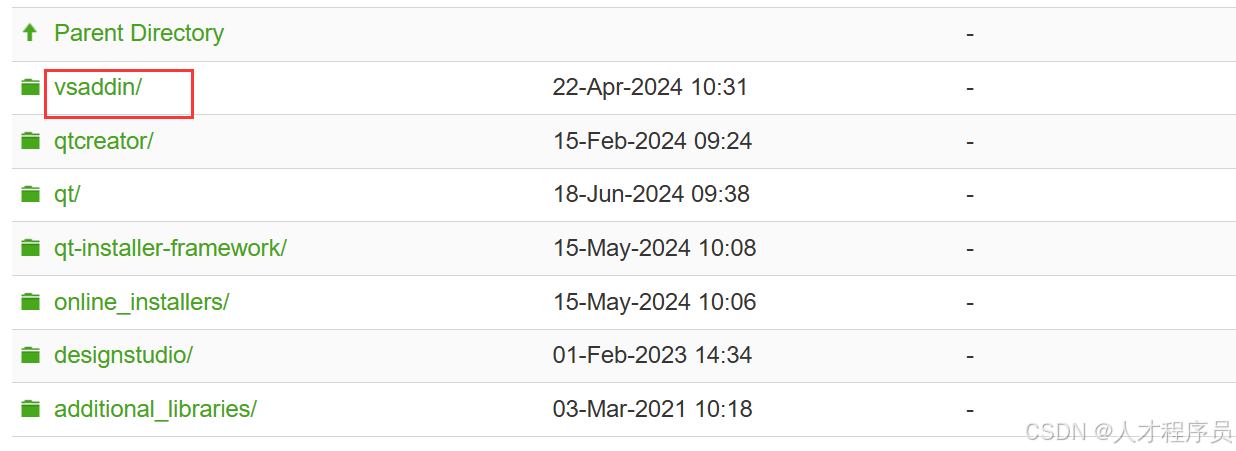This screenshot has width=1236, height=451.
Task: Click the folder icon beside designstudio/
Action: (x=31, y=355)
